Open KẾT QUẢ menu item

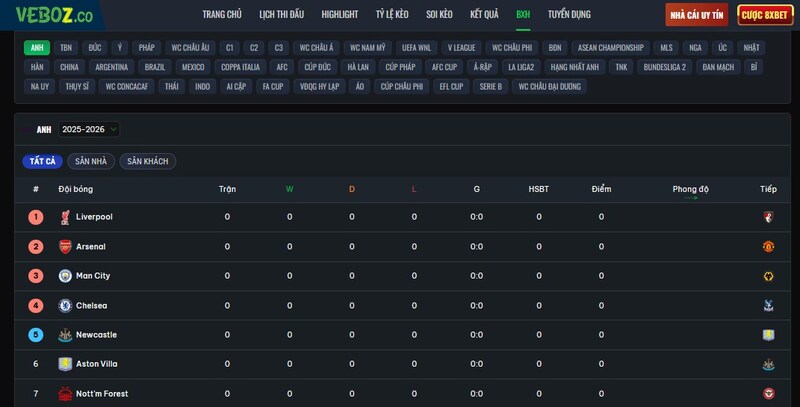tap(484, 15)
